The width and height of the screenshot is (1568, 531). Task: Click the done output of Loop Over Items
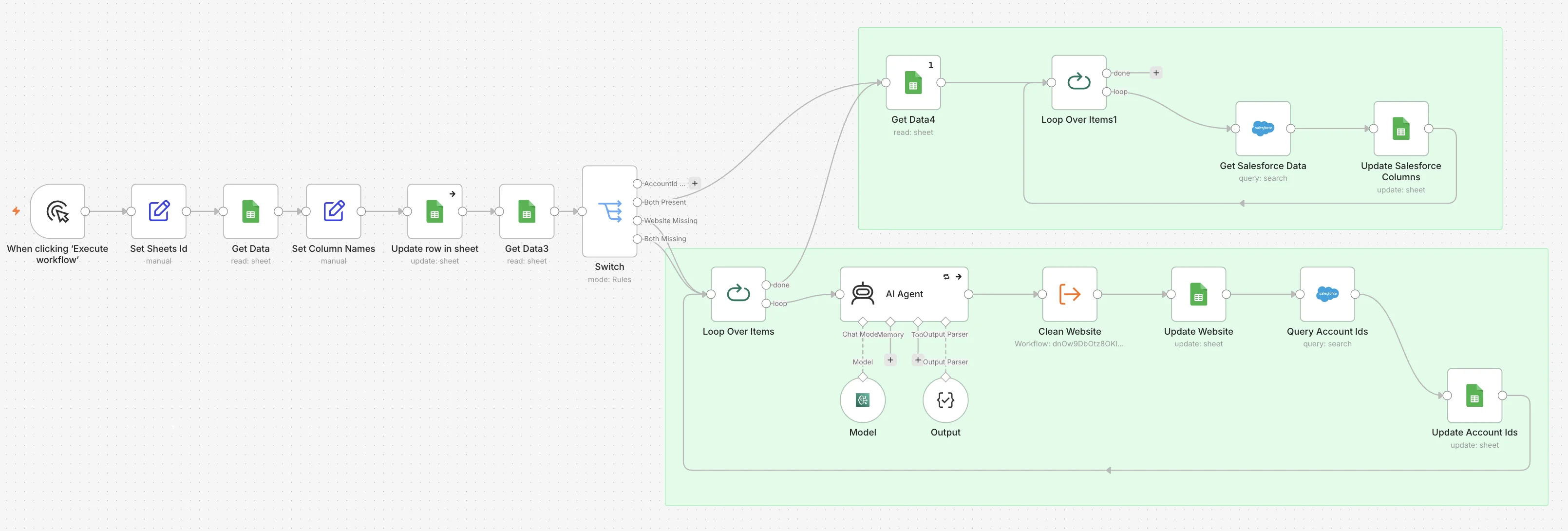pos(766,285)
